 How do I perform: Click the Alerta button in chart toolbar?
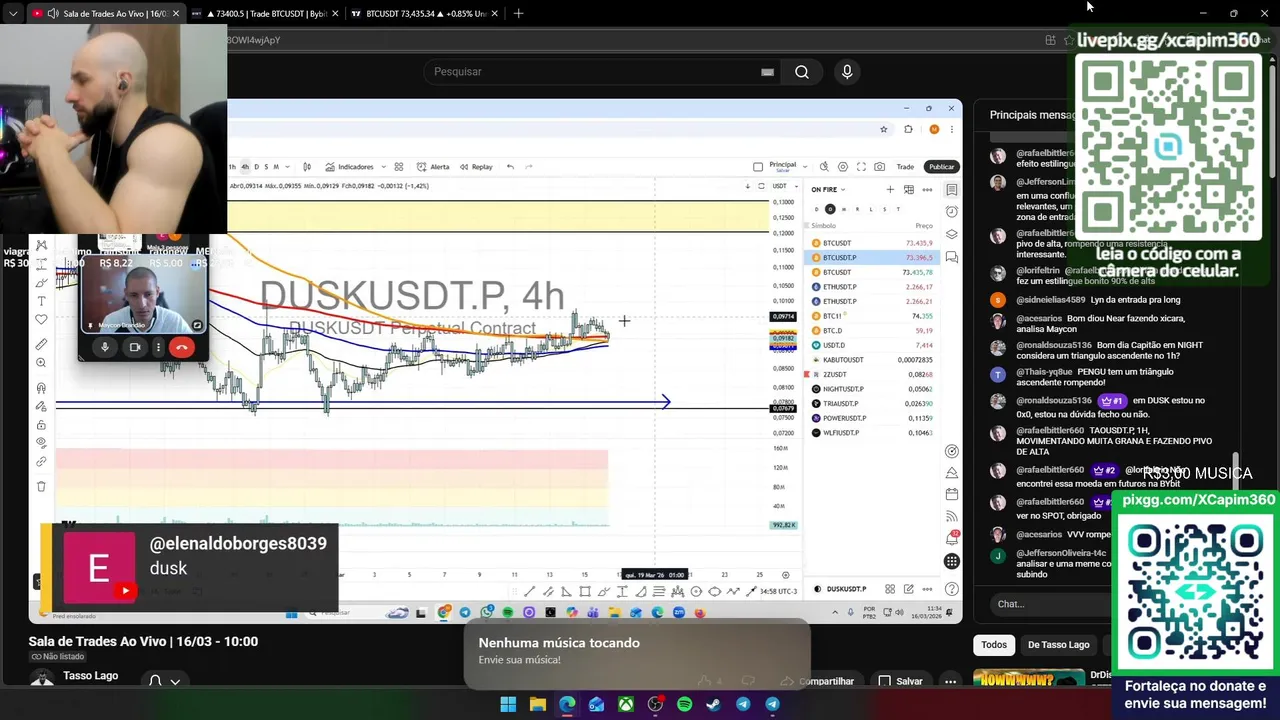tap(433, 167)
